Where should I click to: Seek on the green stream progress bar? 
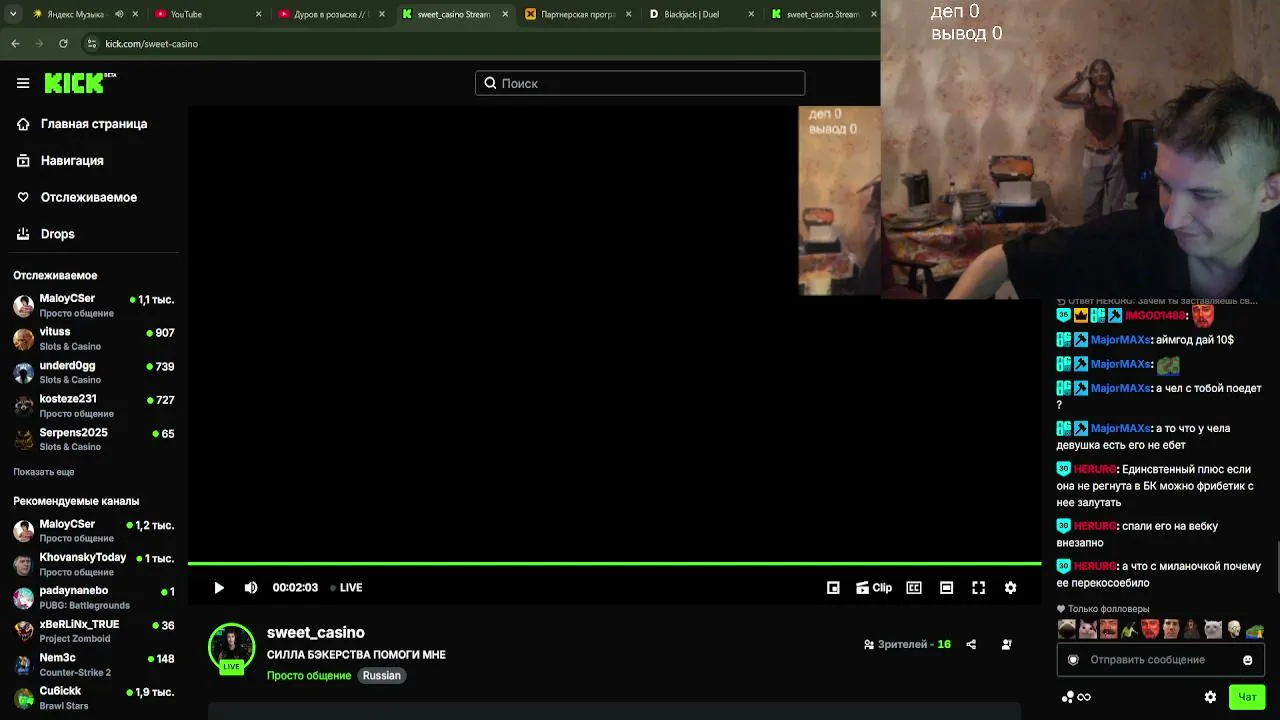click(x=614, y=564)
